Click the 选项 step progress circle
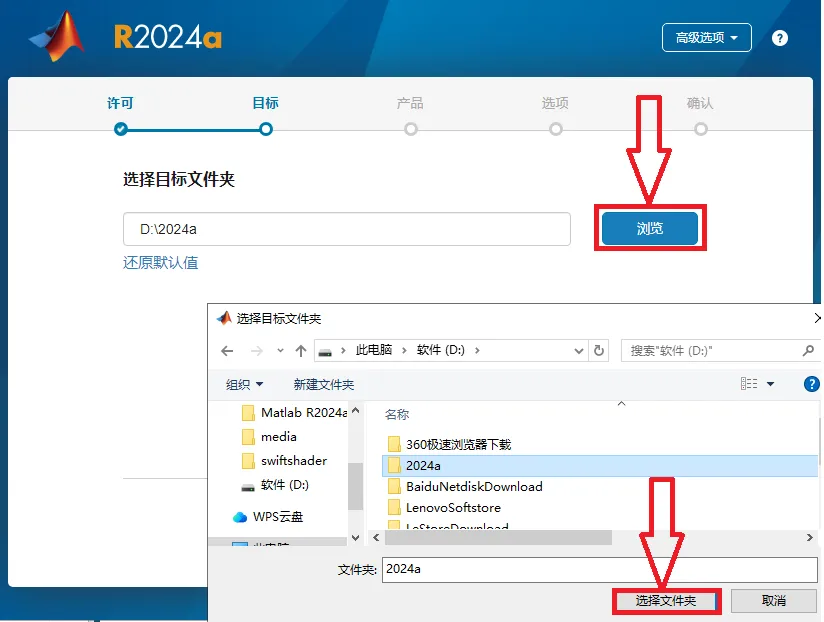 556,129
